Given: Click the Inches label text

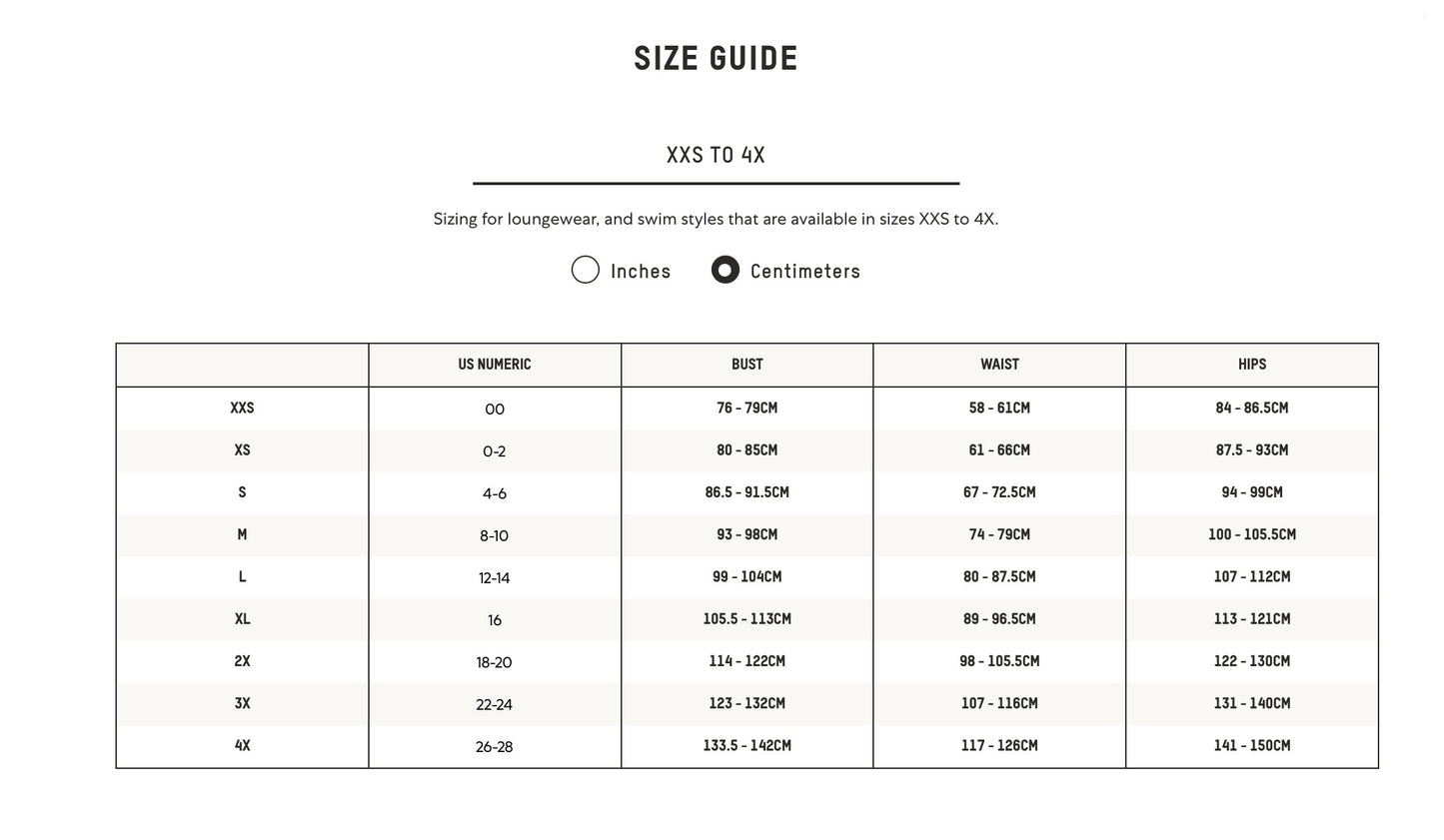Looking at the screenshot, I should (x=641, y=272).
